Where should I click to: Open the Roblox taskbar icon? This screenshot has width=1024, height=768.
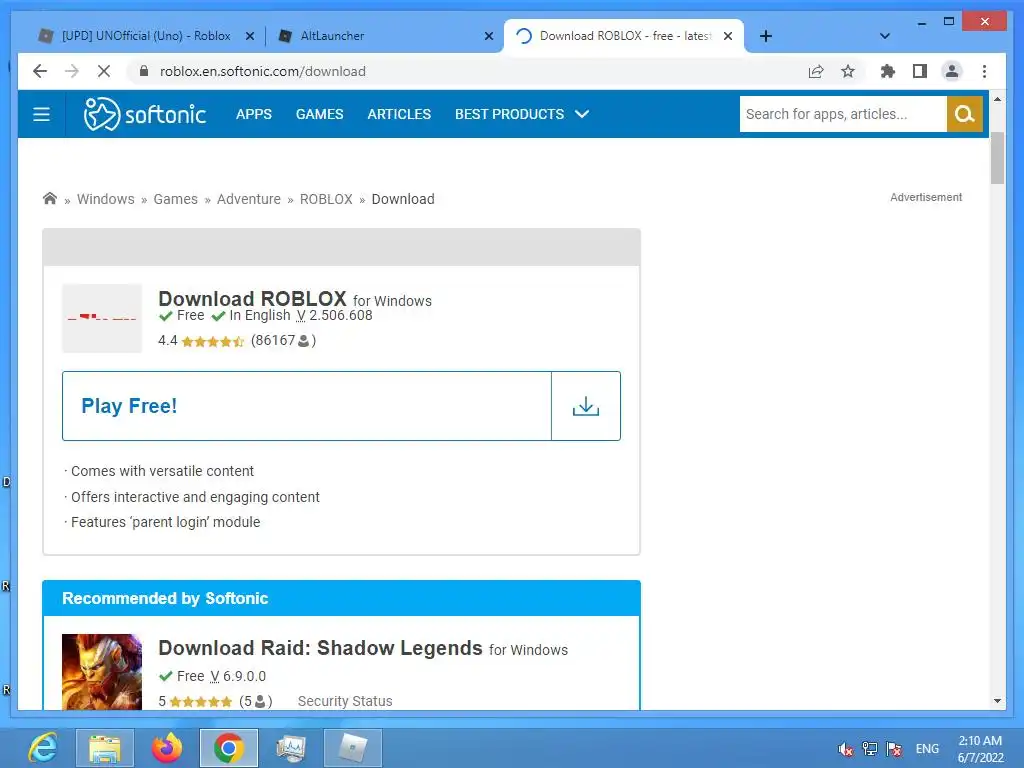(x=353, y=748)
